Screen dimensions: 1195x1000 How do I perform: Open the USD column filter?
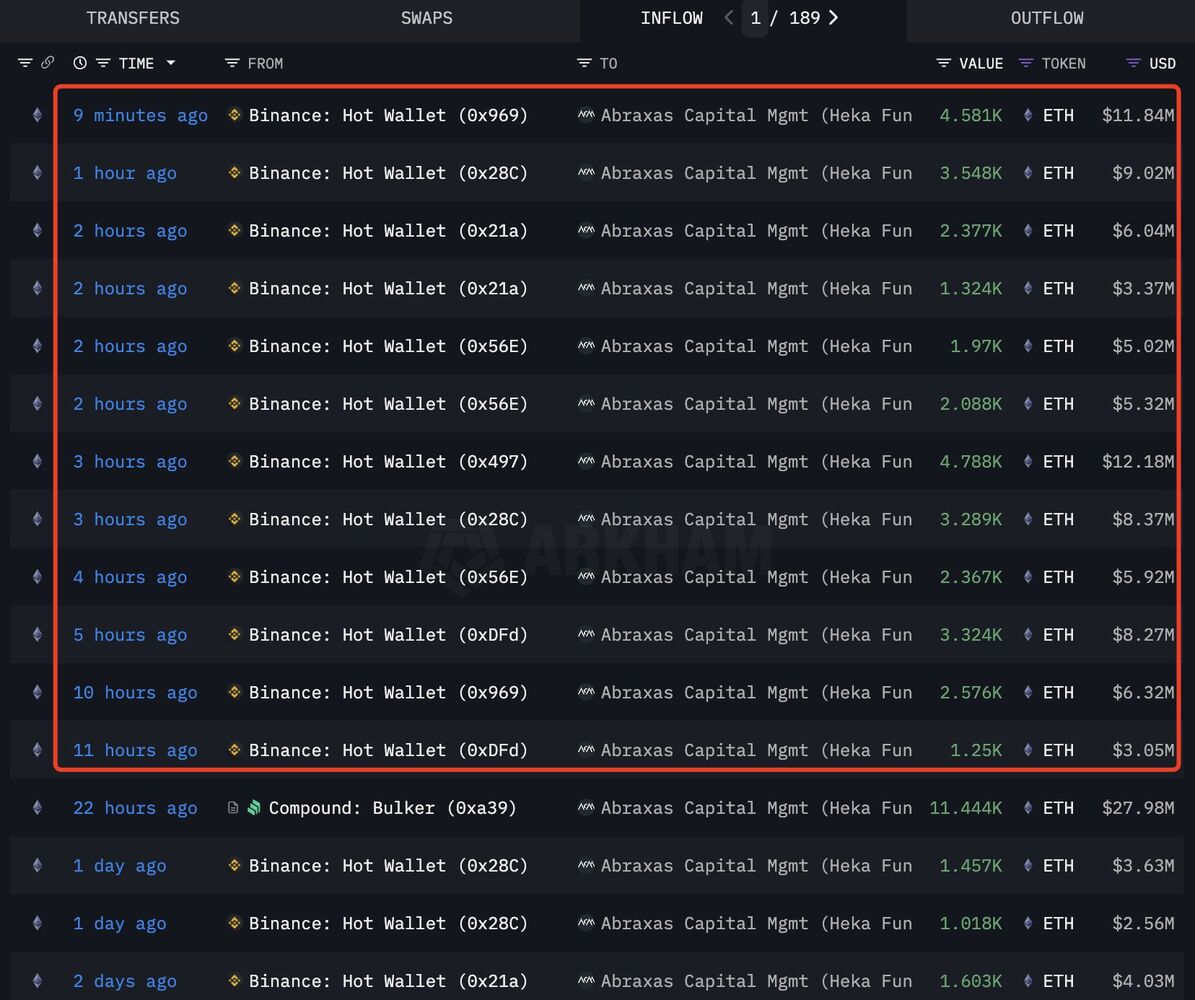(1133, 63)
